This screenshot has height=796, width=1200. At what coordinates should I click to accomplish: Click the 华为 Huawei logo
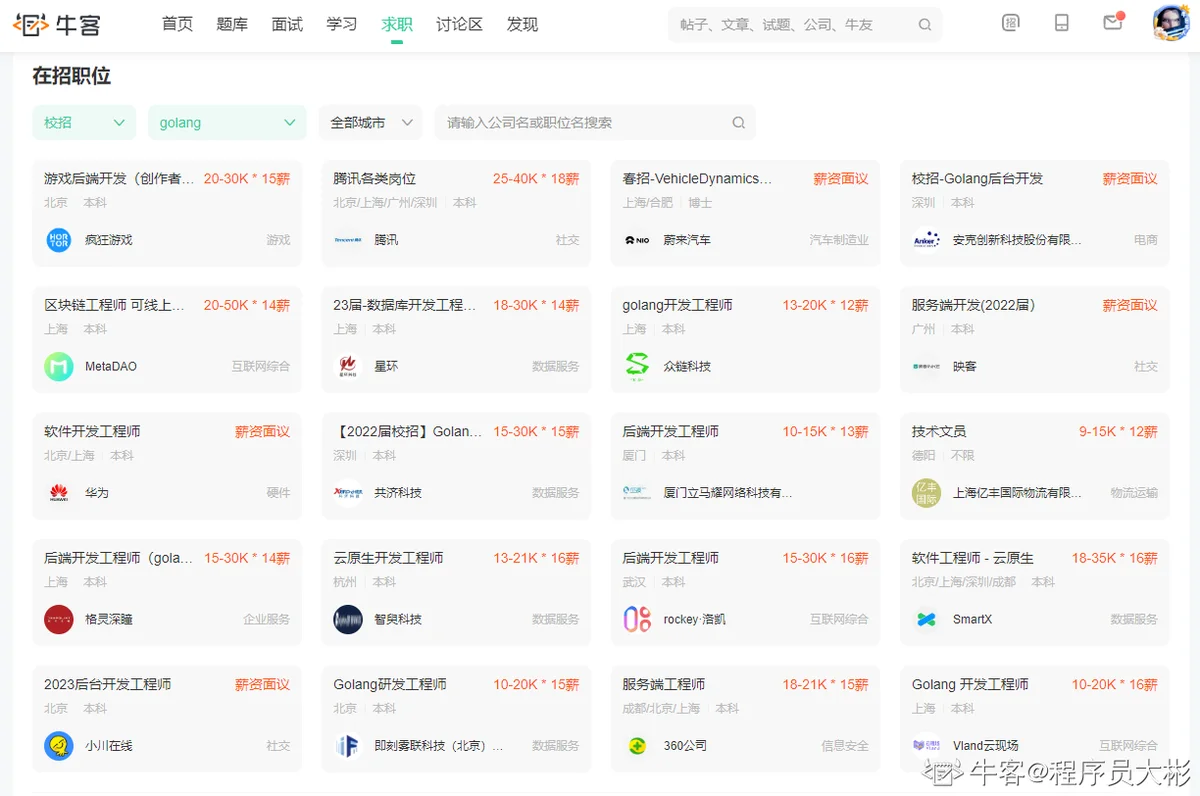pos(59,493)
